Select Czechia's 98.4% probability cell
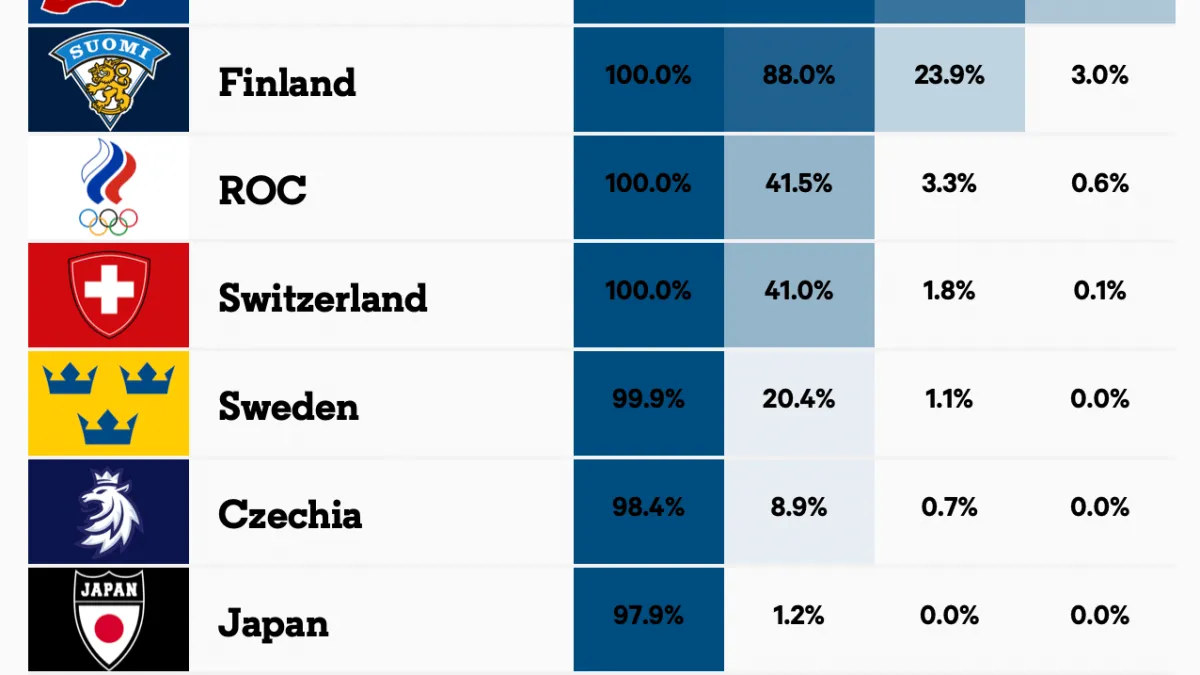The height and width of the screenshot is (675, 1200). coord(648,507)
